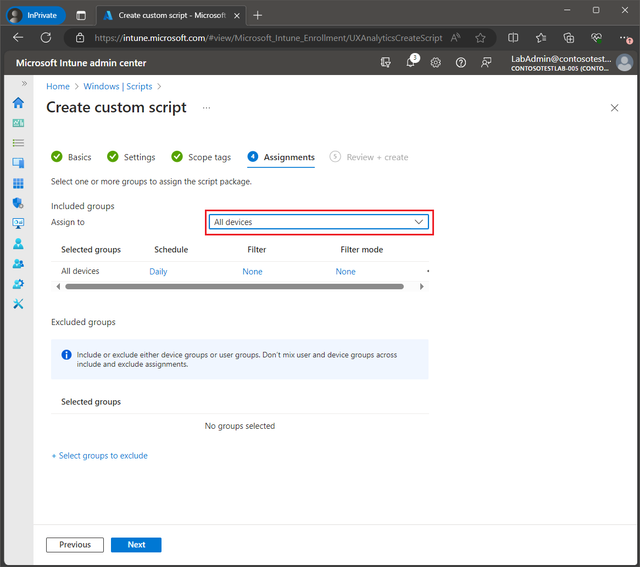Open more options ellipsis beside title

(207, 108)
